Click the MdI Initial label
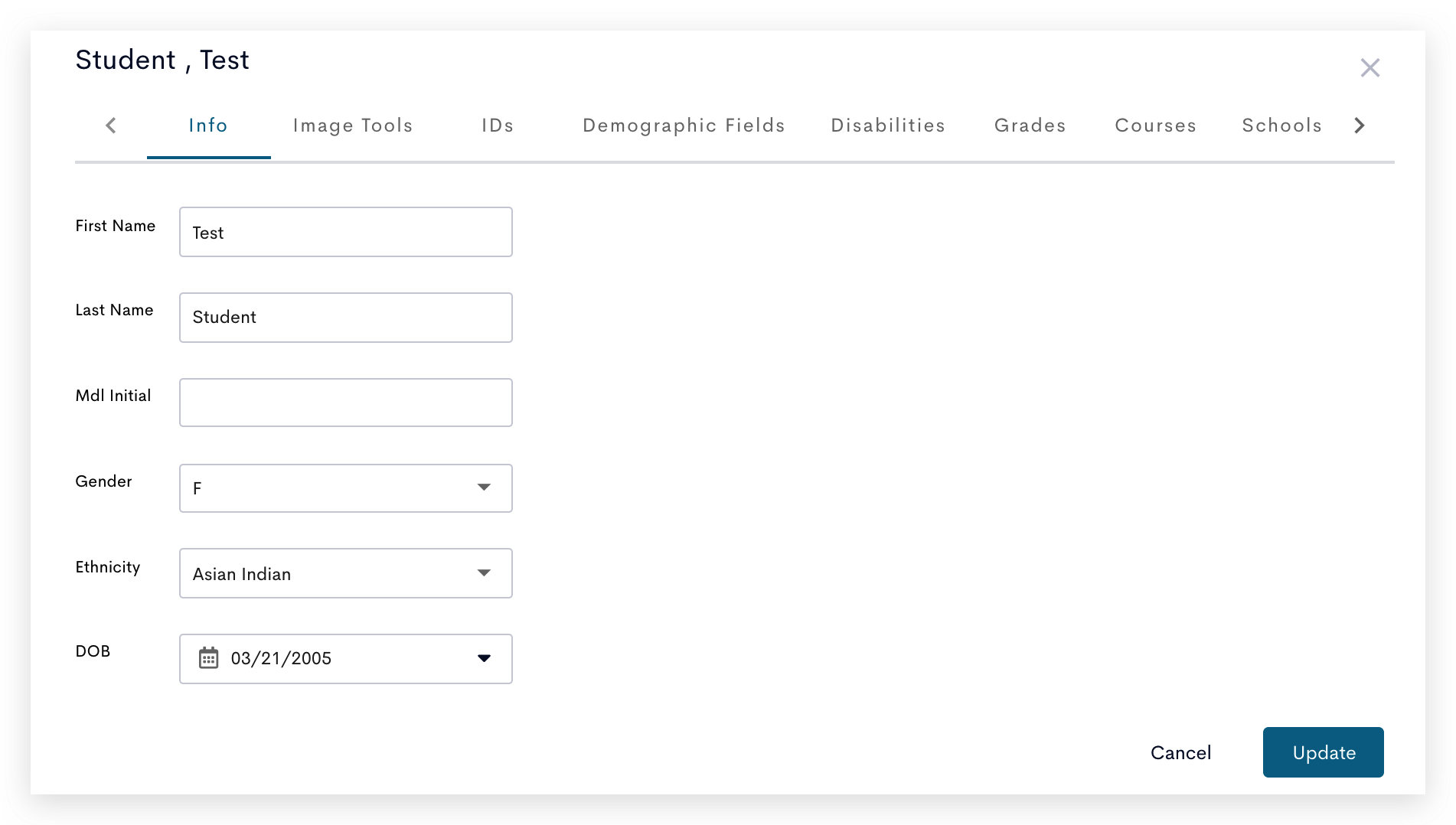 (x=113, y=396)
